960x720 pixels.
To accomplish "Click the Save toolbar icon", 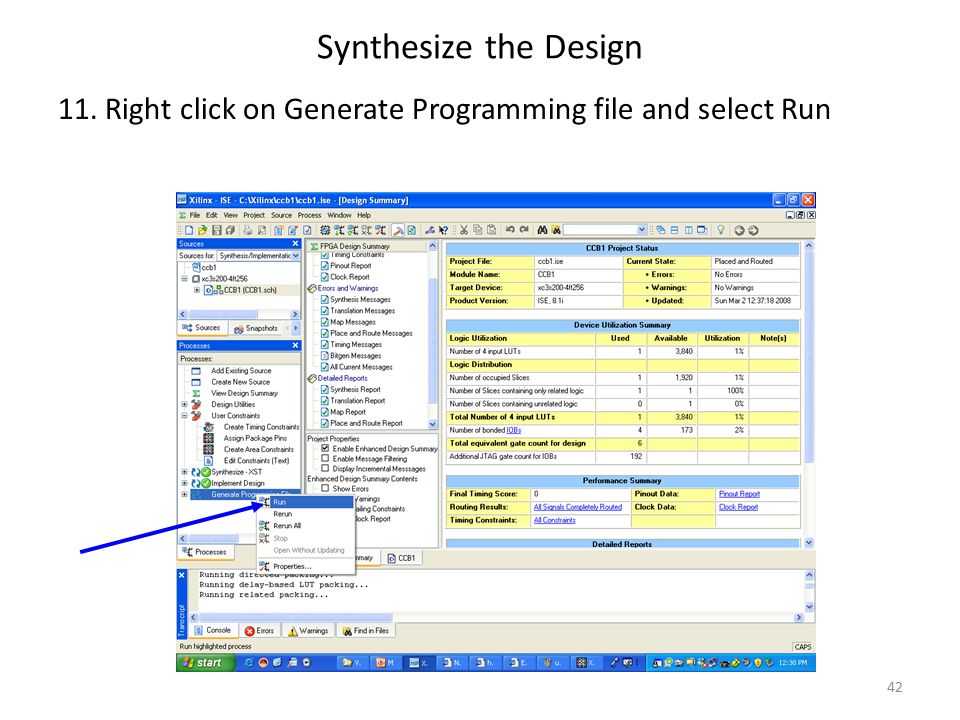I will [x=217, y=230].
